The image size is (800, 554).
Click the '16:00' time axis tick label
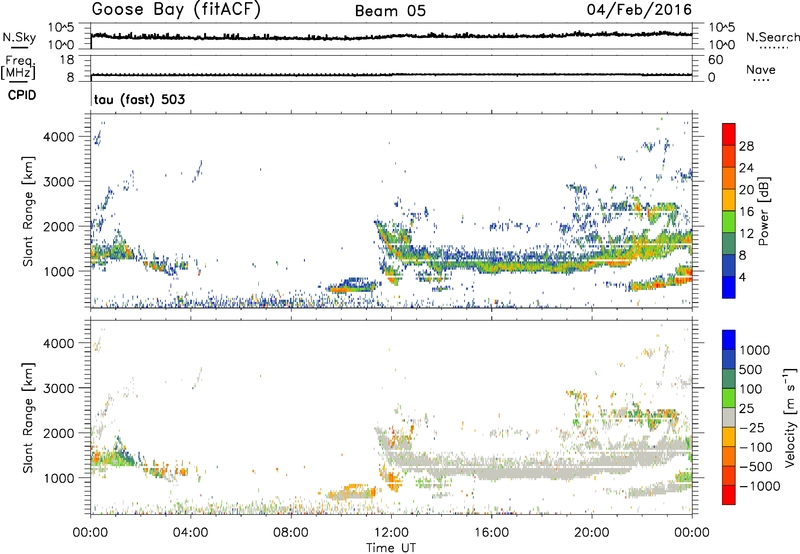pos(491,533)
